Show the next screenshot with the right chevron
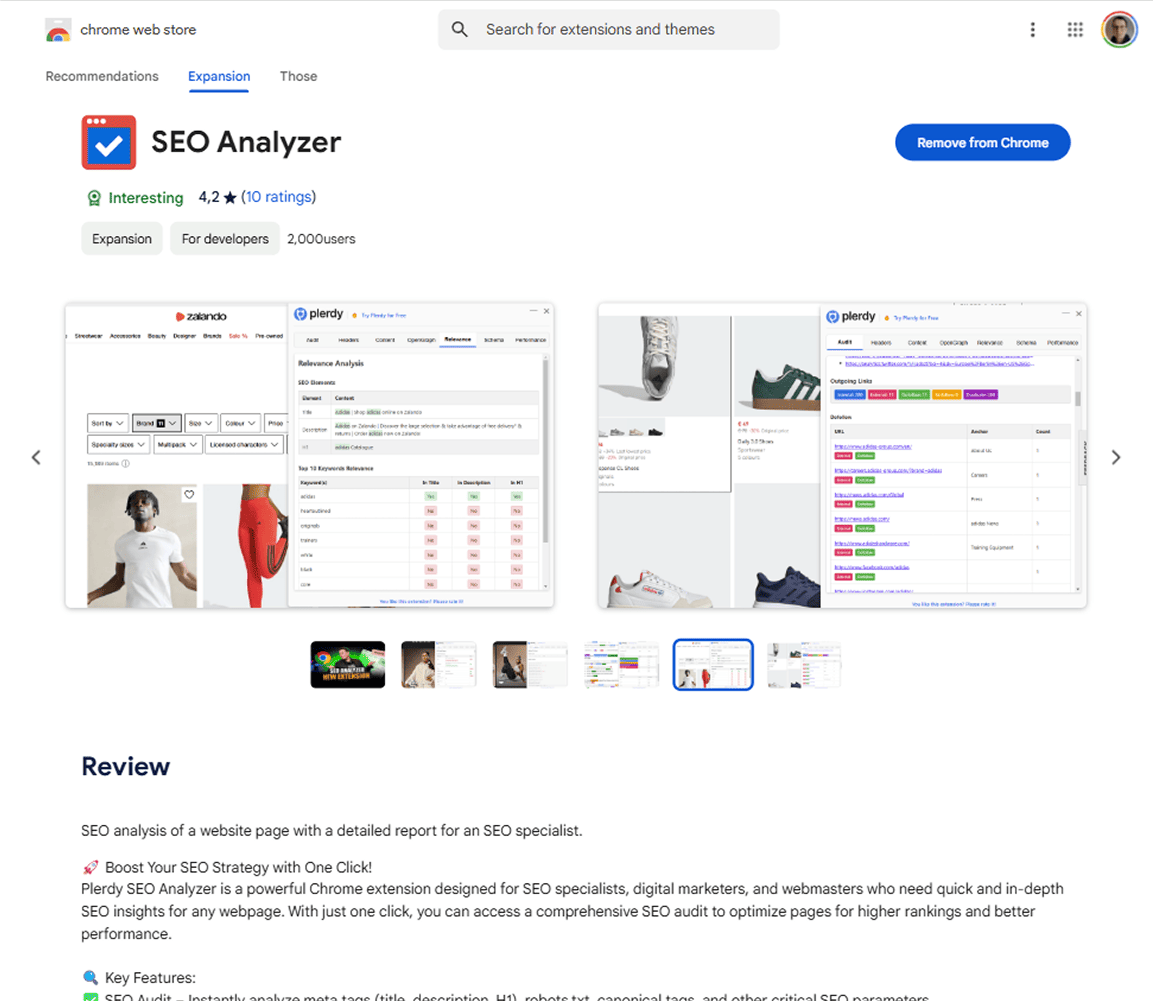 pyautogui.click(x=1116, y=457)
